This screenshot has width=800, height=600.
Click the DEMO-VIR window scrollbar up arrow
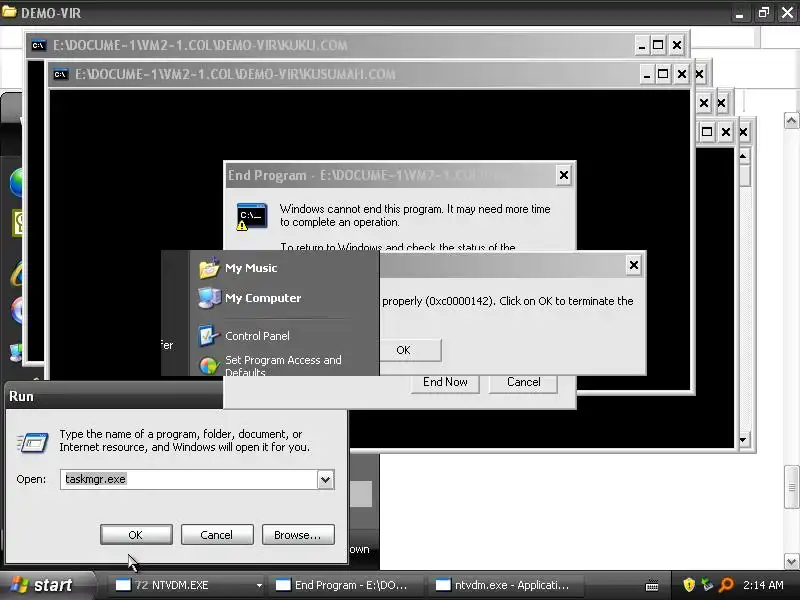pos(791,121)
